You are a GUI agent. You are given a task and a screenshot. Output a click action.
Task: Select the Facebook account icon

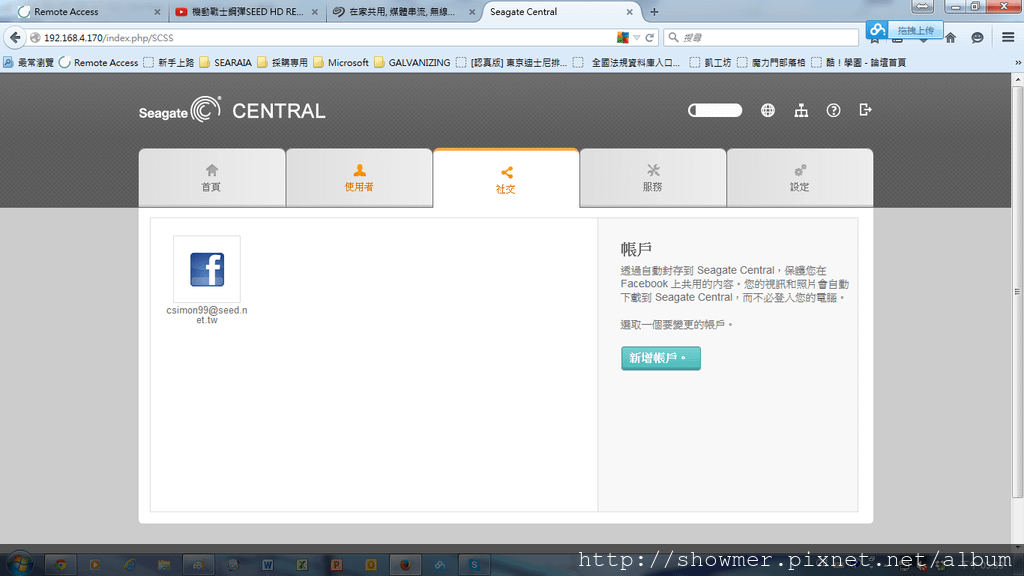pos(207,269)
